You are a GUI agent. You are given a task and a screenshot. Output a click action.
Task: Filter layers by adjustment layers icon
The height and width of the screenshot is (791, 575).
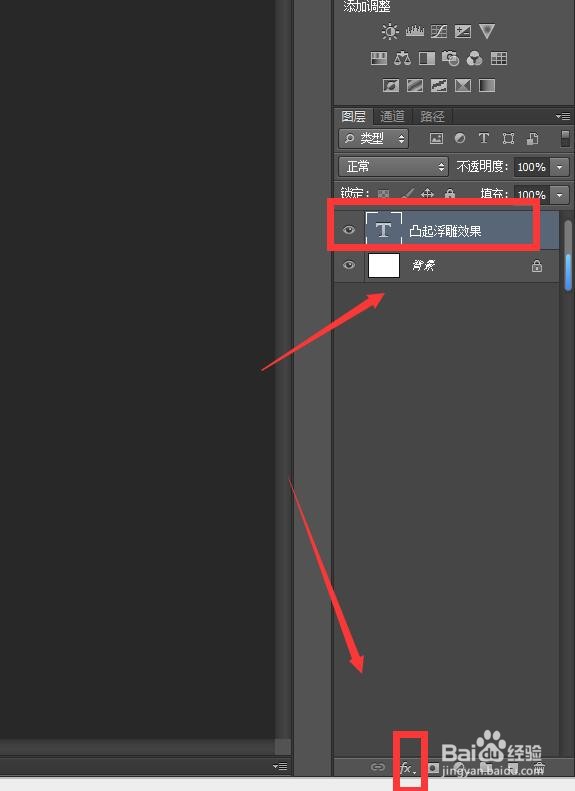[459, 138]
